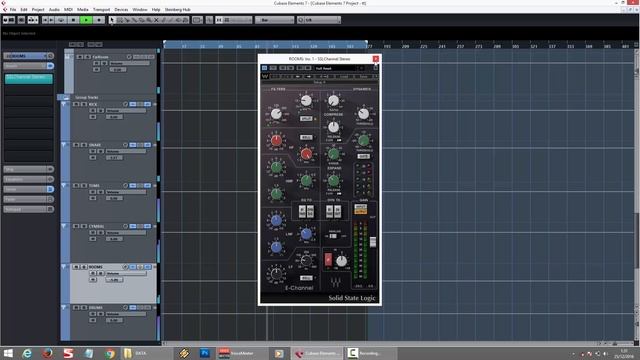The height and width of the screenshot is (360, 640).
Task: Mute the KICK track
Action: tap(76, 104)
